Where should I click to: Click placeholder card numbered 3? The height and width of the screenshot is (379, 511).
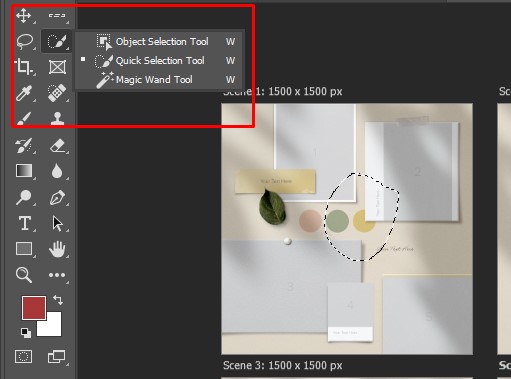pos(291,286)
